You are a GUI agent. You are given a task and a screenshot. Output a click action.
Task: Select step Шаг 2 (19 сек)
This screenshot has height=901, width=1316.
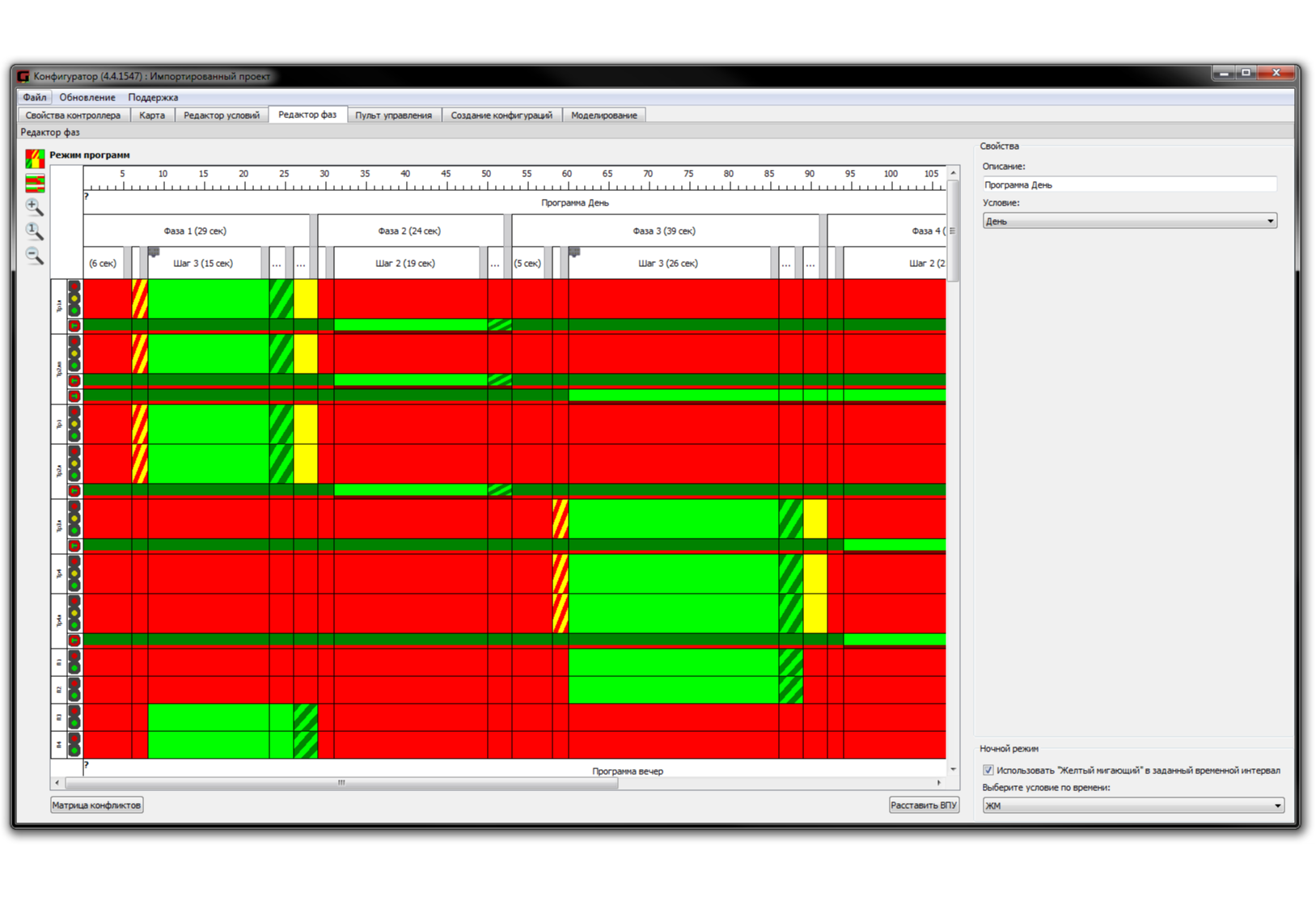tap(406, 263)
